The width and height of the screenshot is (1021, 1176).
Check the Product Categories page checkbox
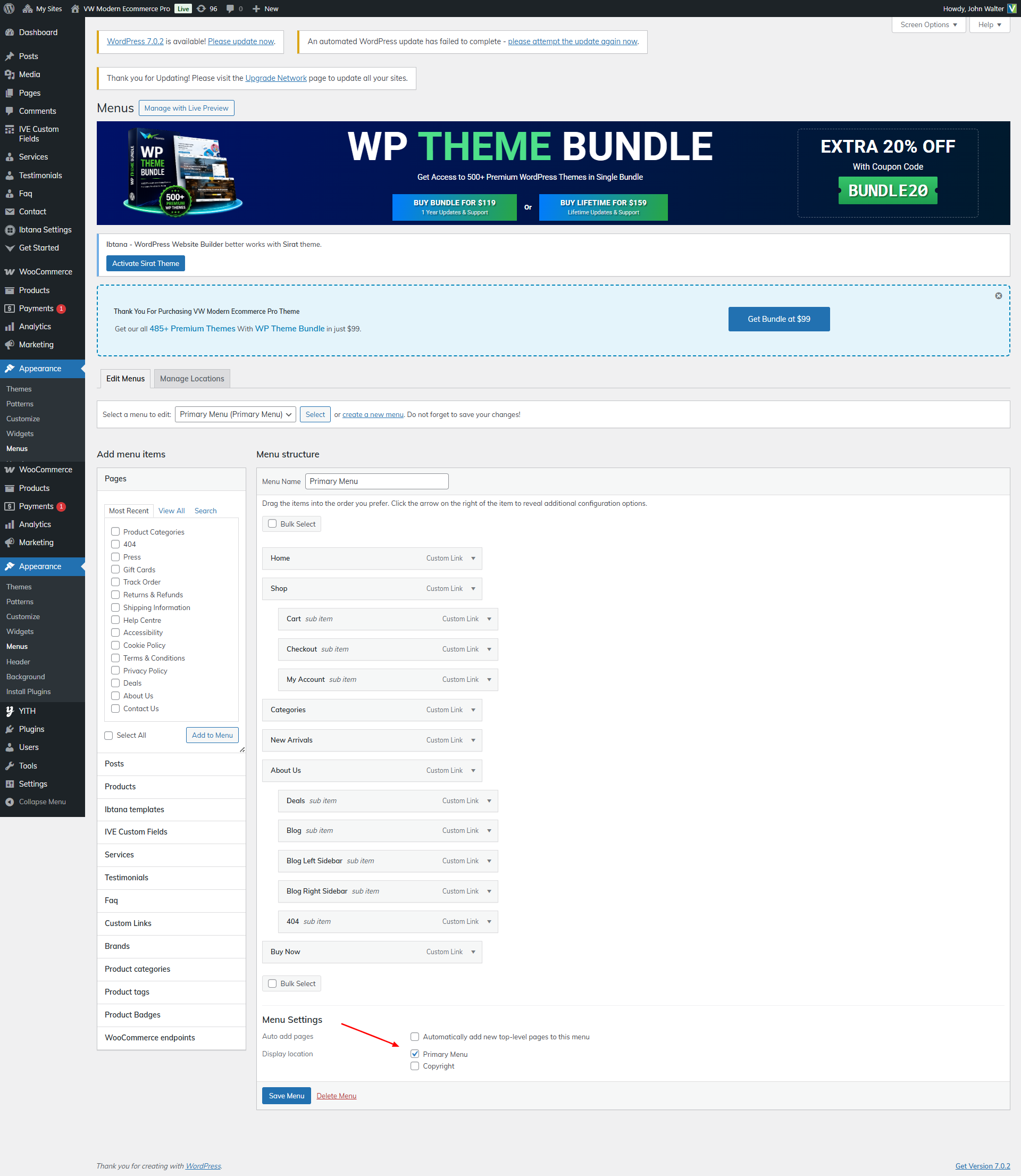[x=115, y=531]
